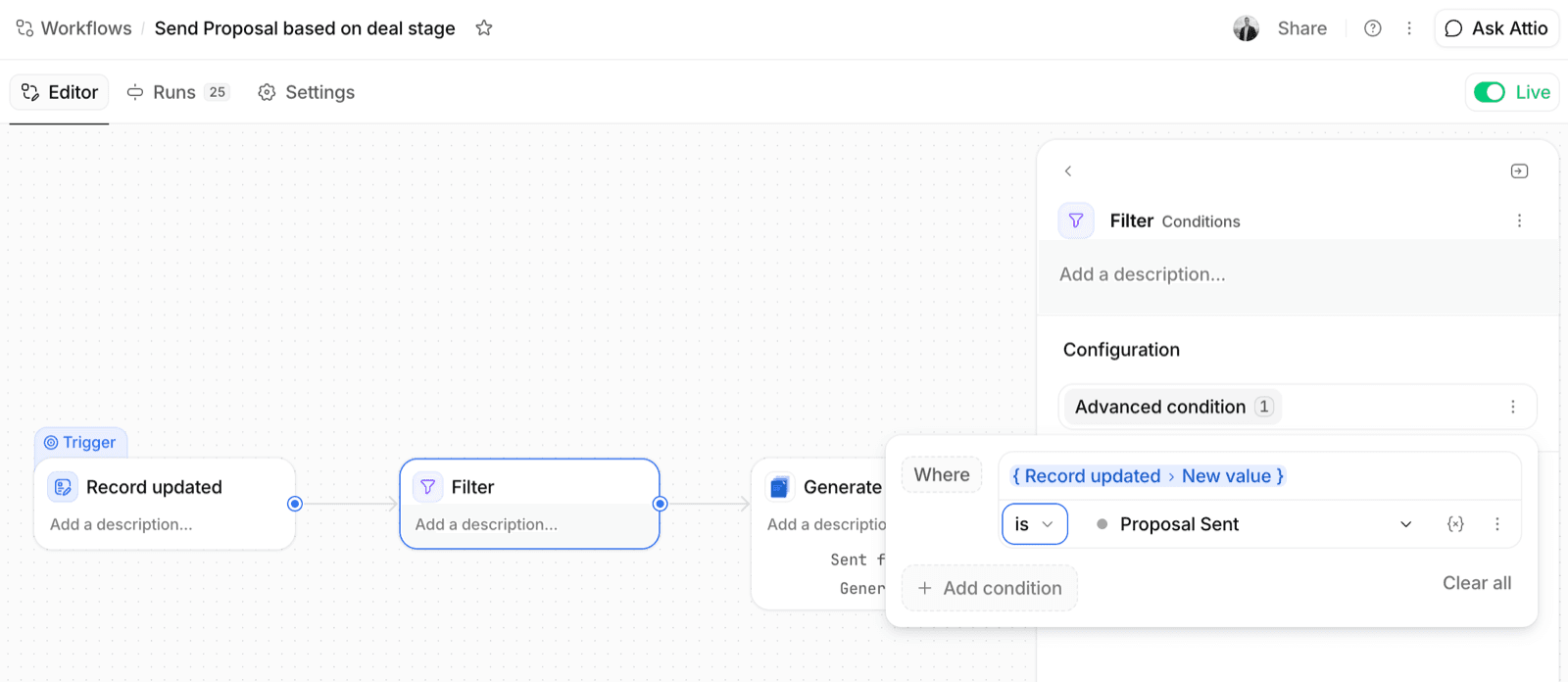Open the Filter panel three-dot menu

click(1519, 220)
